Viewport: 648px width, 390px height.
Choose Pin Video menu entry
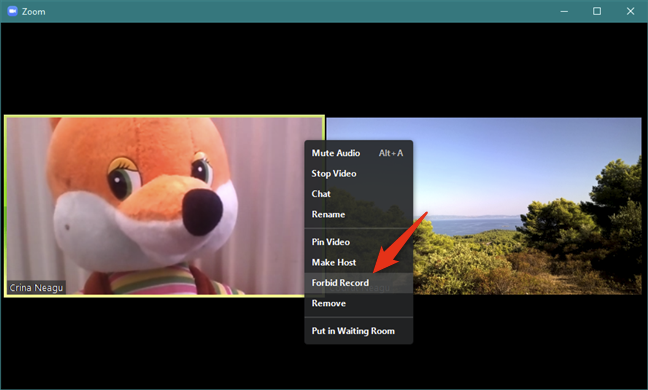(x=358, y=242)
